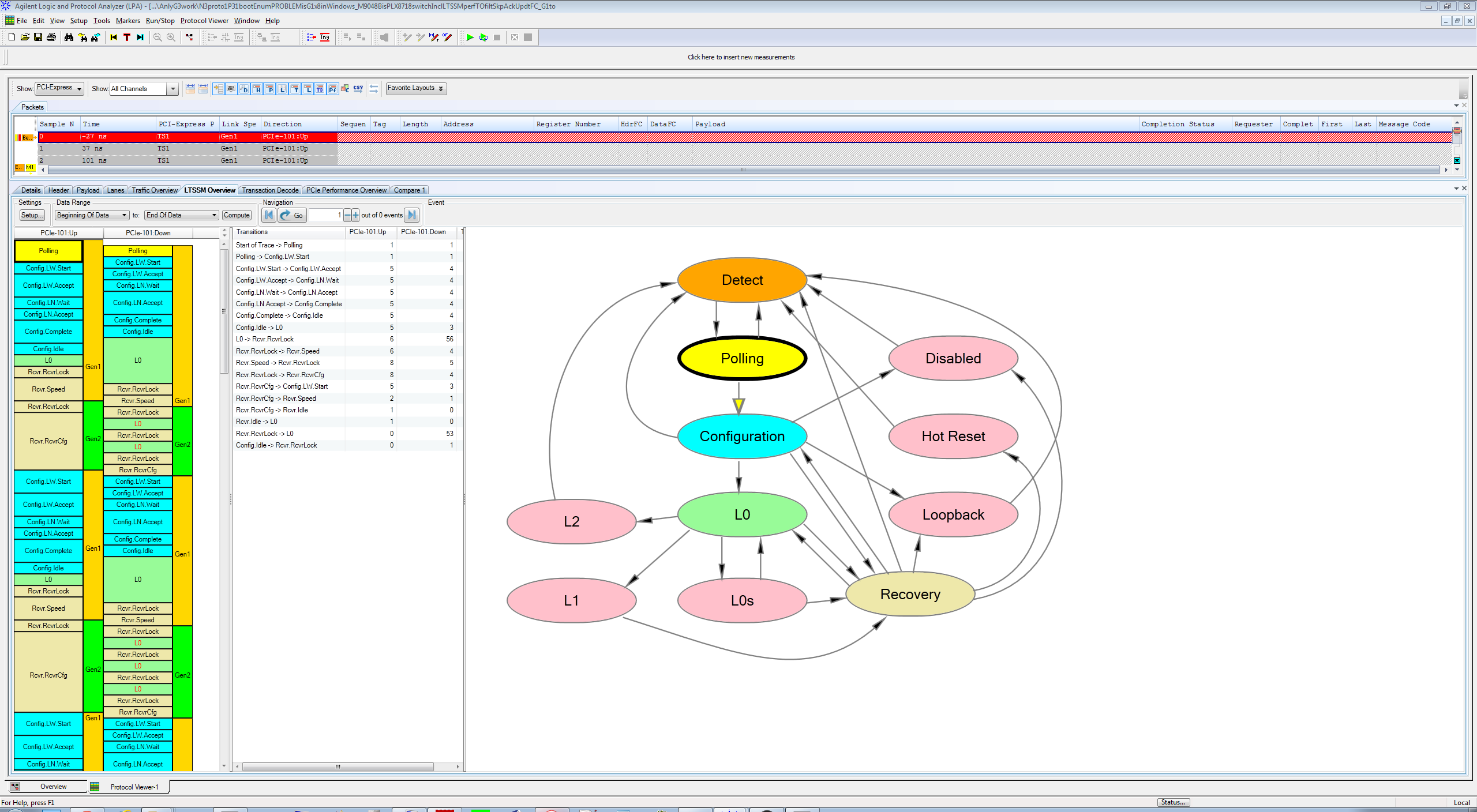Open the Protocol Viewer menu

point(204,21)
